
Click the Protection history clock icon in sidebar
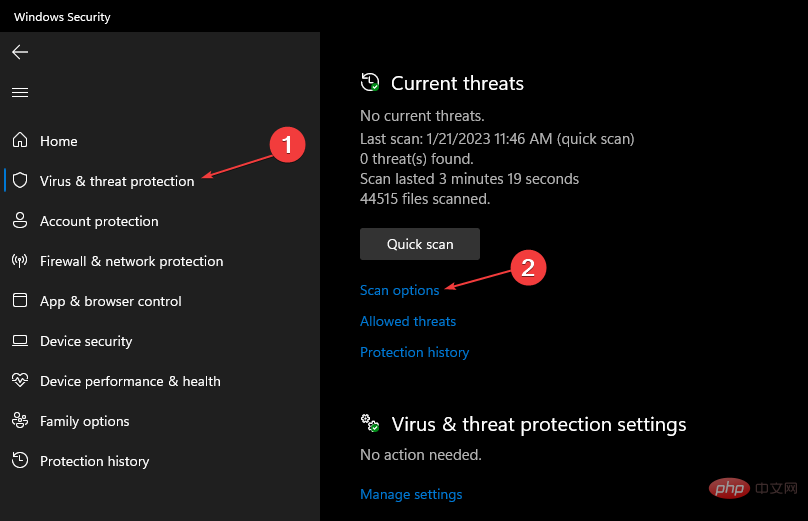20,460
